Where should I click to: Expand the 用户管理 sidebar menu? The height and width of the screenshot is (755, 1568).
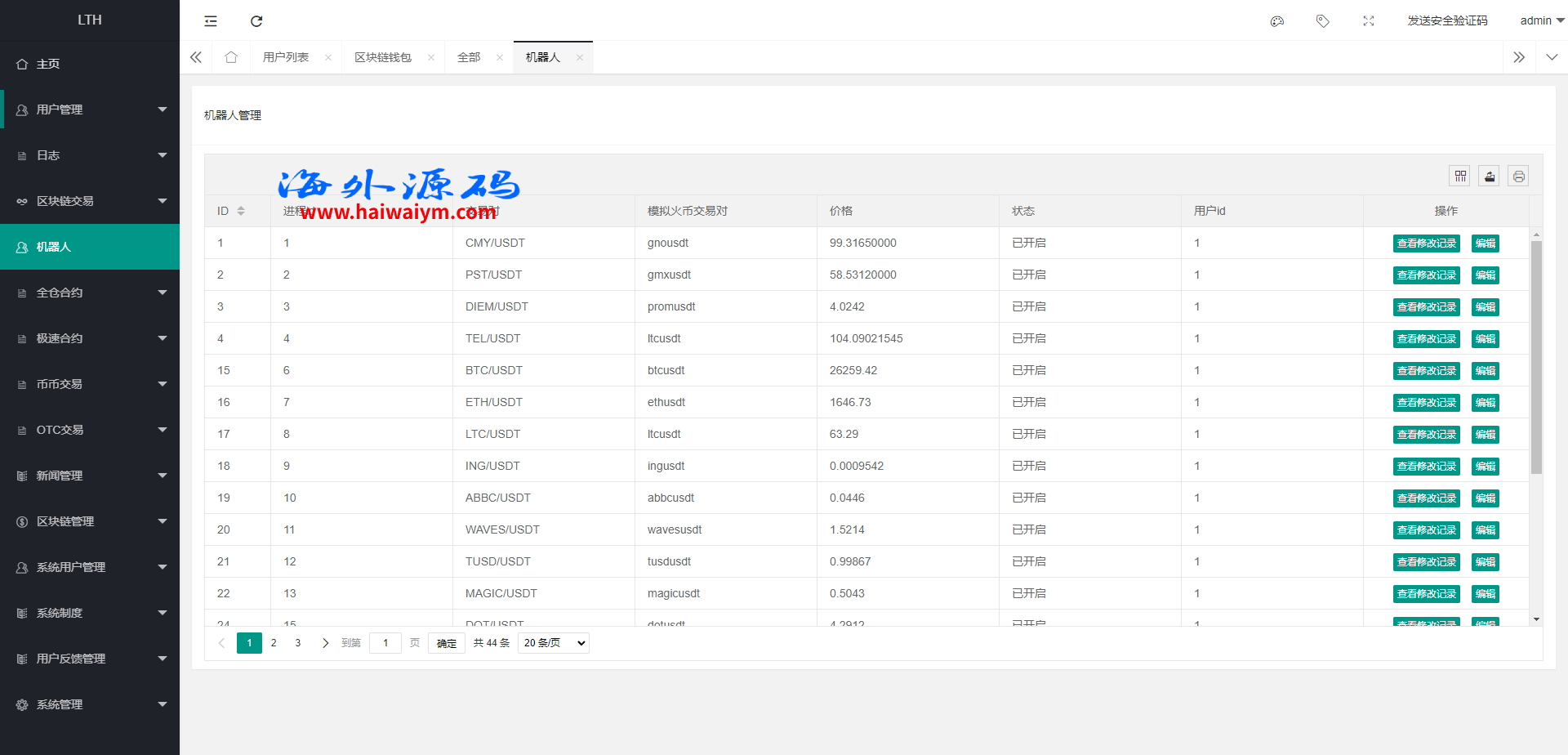tap(90, 109)
